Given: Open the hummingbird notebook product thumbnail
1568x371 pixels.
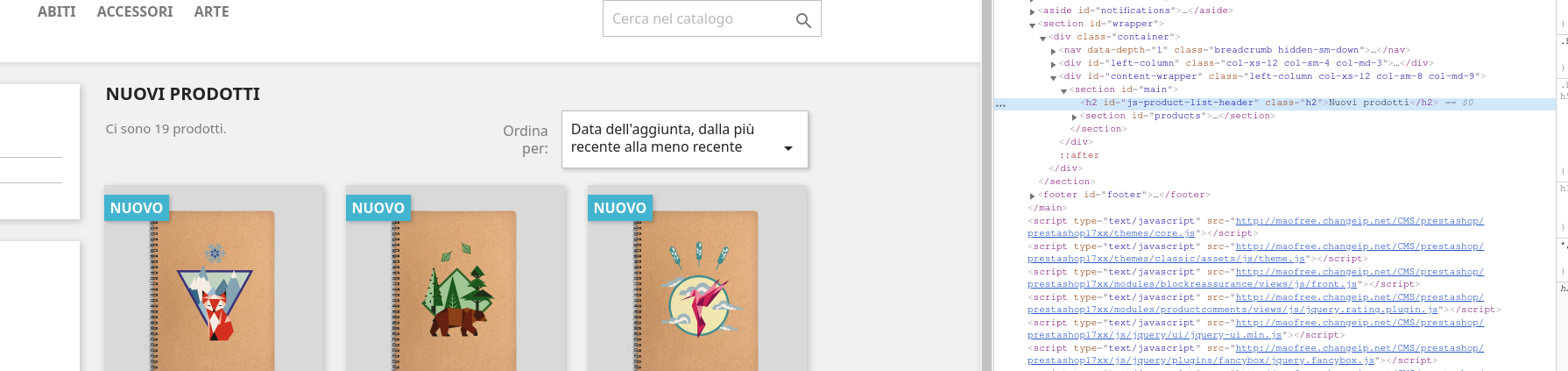Looking at the screenshot, I should [698, 278].
